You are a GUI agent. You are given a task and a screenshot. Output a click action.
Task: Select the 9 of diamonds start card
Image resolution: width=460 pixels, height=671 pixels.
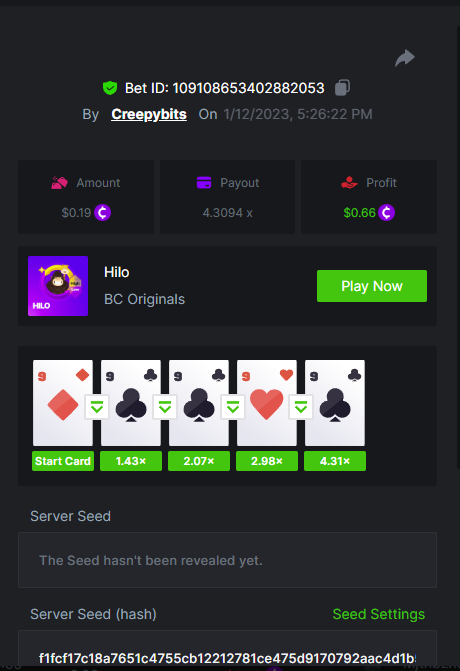coord(63,403)
